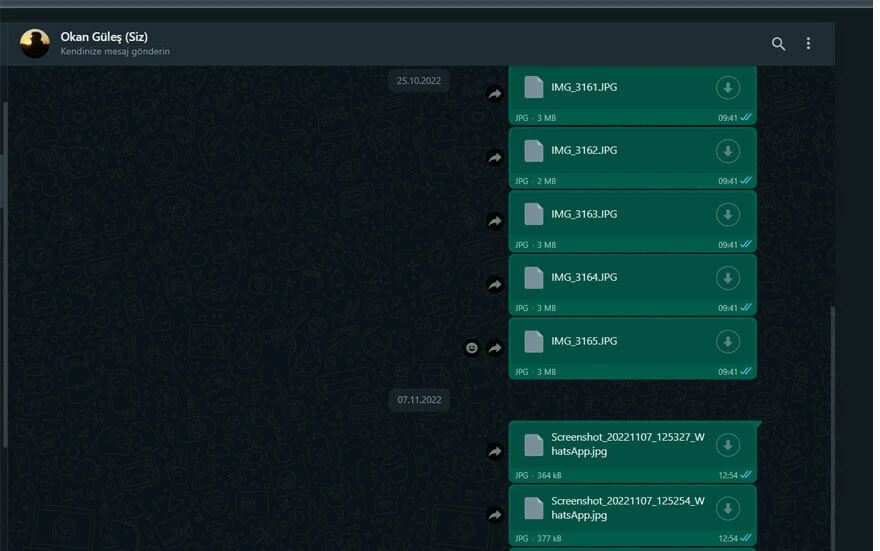Click Okan Güleş profile picture
The width and height of the screenshot is (880, 551).
[35, 44]
